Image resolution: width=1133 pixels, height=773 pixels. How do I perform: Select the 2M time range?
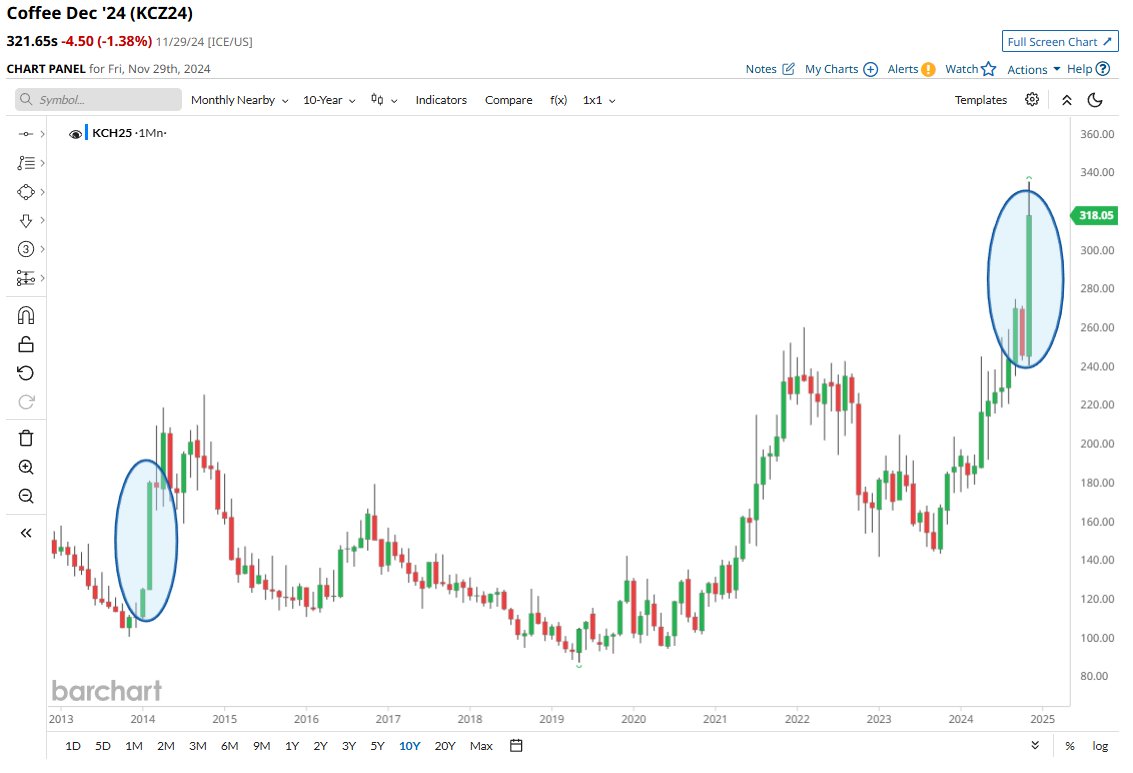pyautogui.click(x=165, y=746)
